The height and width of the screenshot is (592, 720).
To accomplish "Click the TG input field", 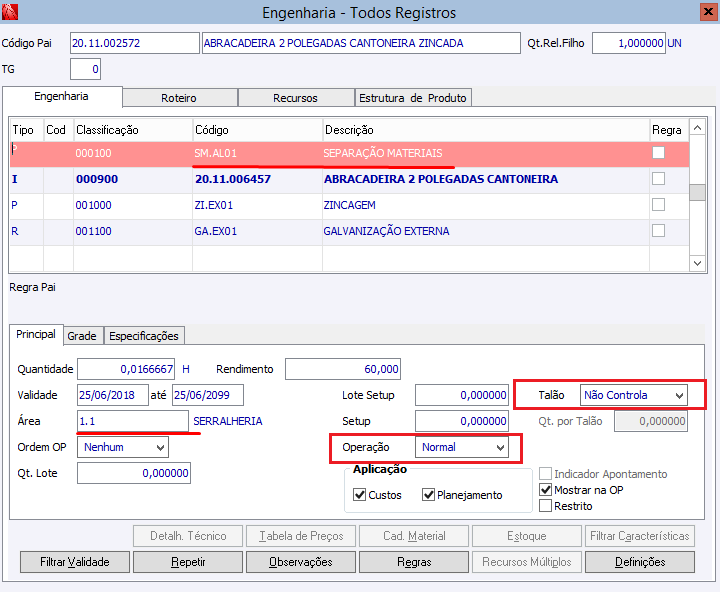I will tap(85, 69).
